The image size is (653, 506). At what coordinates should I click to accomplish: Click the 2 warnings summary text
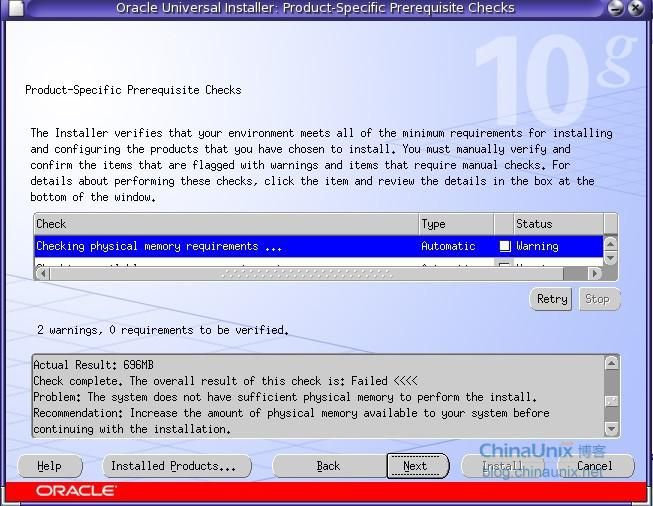[162, 330]
